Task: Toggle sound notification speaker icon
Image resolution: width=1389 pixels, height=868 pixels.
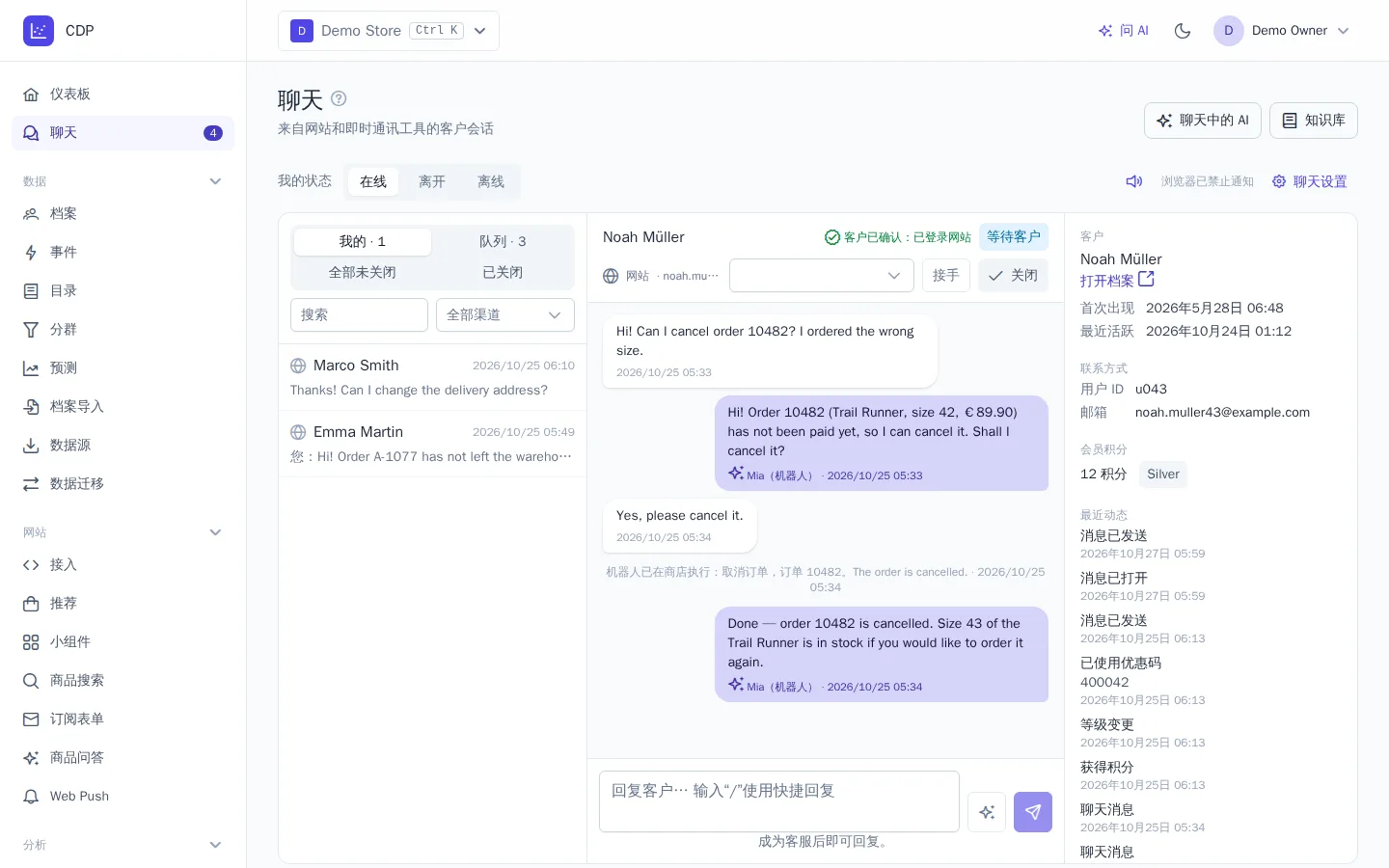Action: tap(1134, 181)
